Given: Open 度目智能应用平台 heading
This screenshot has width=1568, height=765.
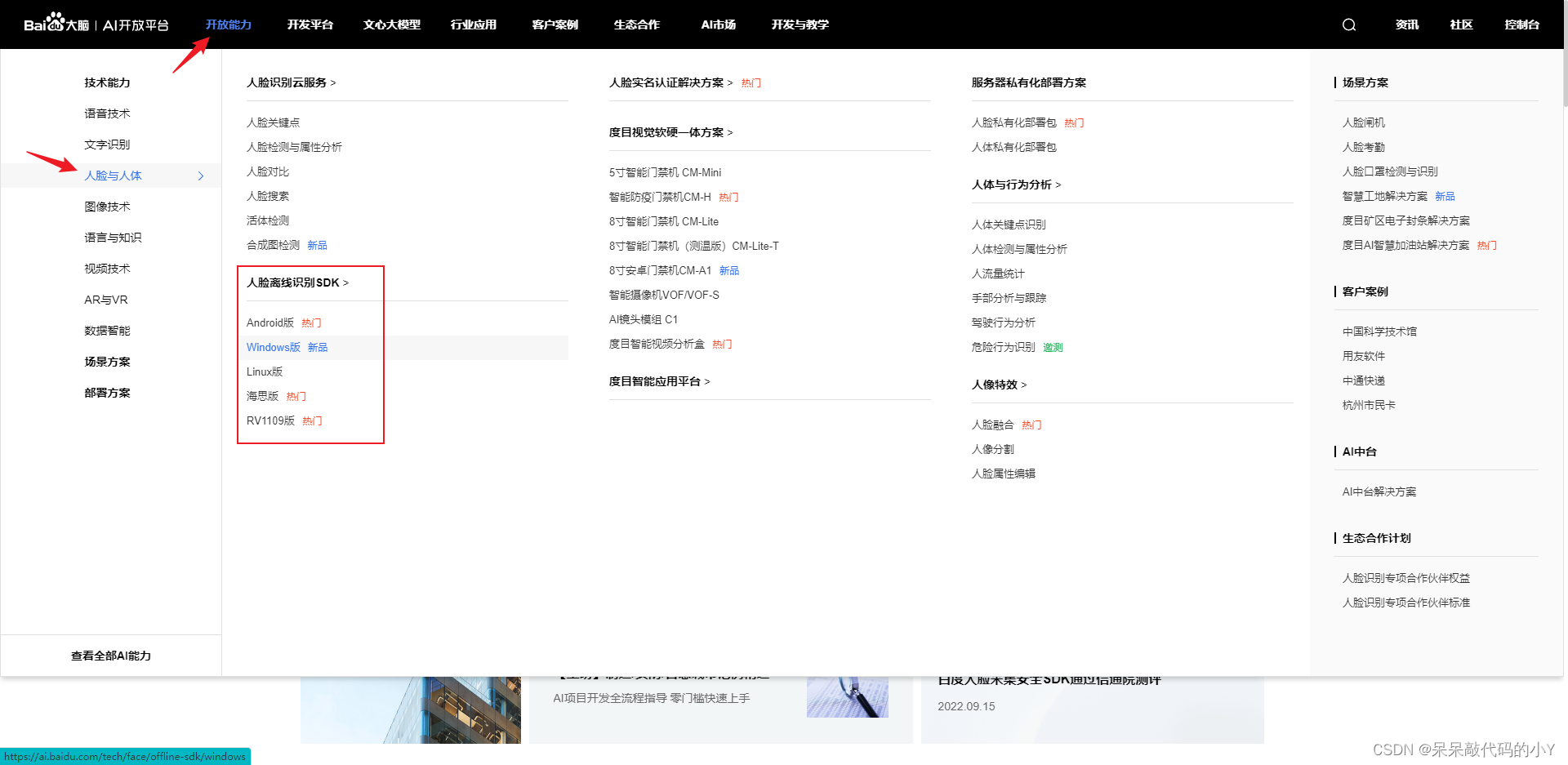Looking at the screenshot, I should click(659, 381).
